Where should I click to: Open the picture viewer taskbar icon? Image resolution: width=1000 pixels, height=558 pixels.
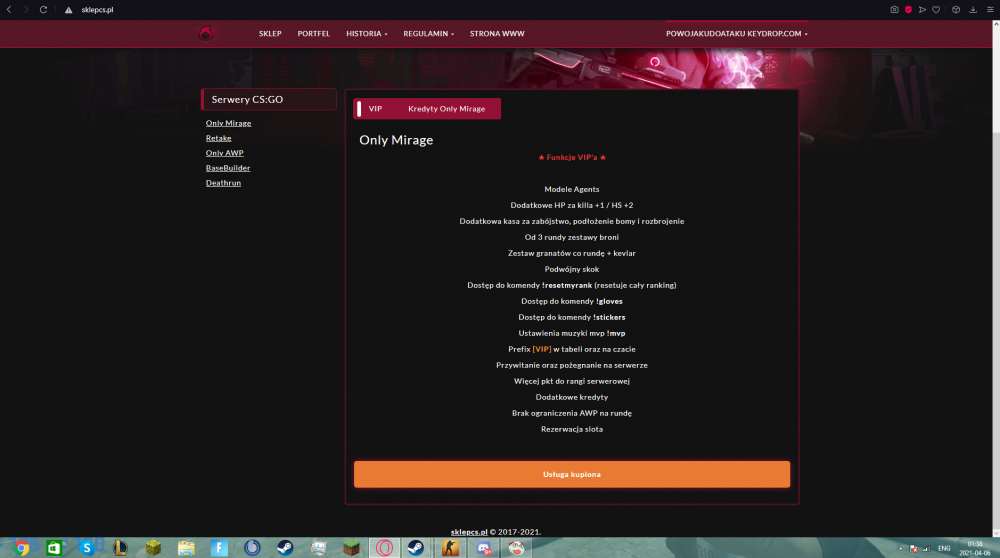click(x=318, y=548)
